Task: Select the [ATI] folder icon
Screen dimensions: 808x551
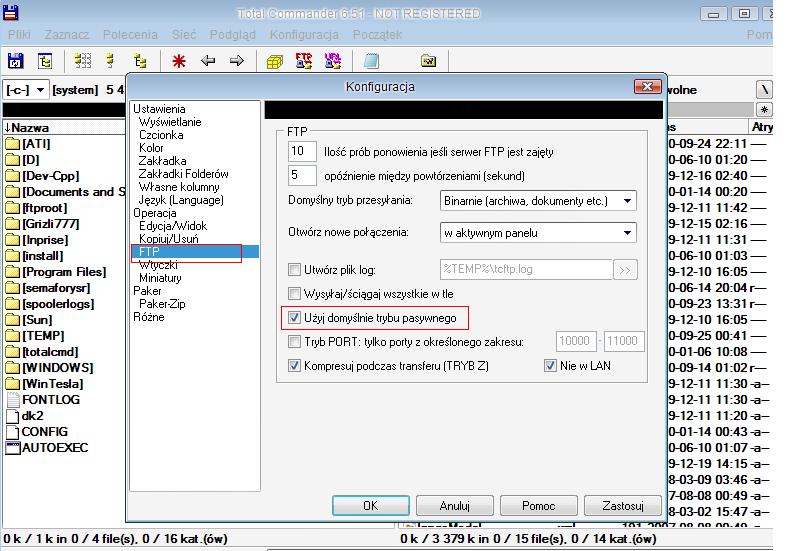Action: (12, 144)
